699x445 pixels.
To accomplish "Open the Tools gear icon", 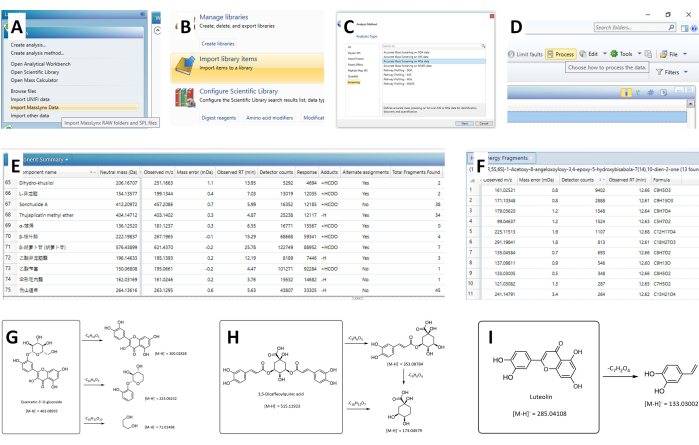I will [x=614, y=54].
